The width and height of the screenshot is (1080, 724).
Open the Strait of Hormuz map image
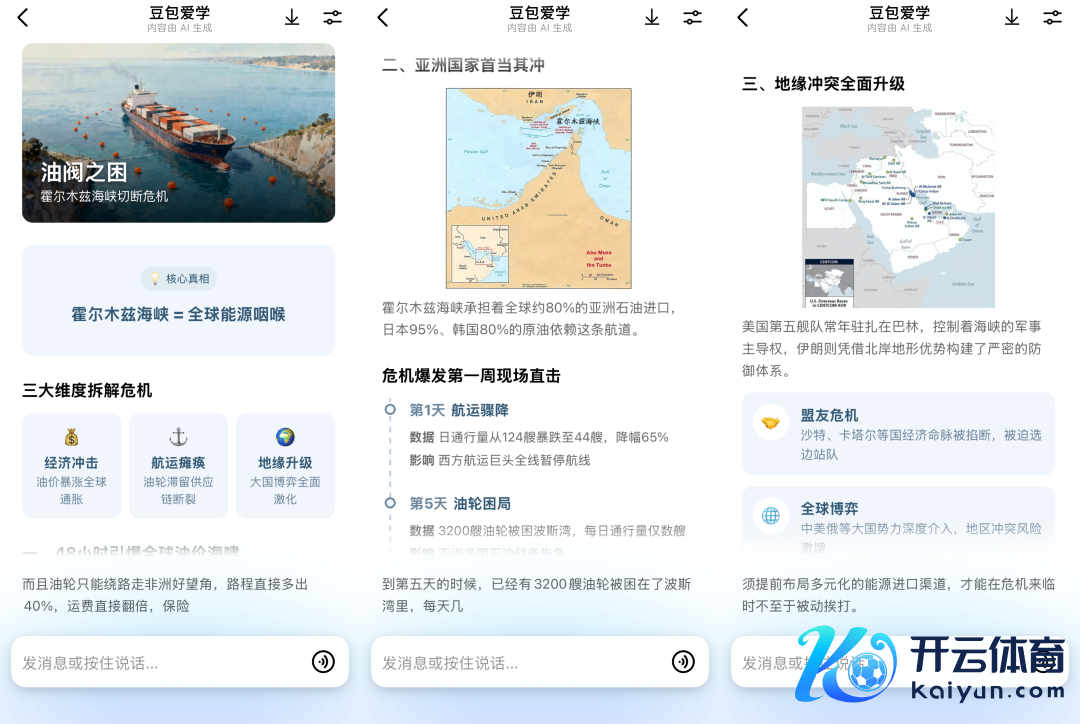click(538, 188)
